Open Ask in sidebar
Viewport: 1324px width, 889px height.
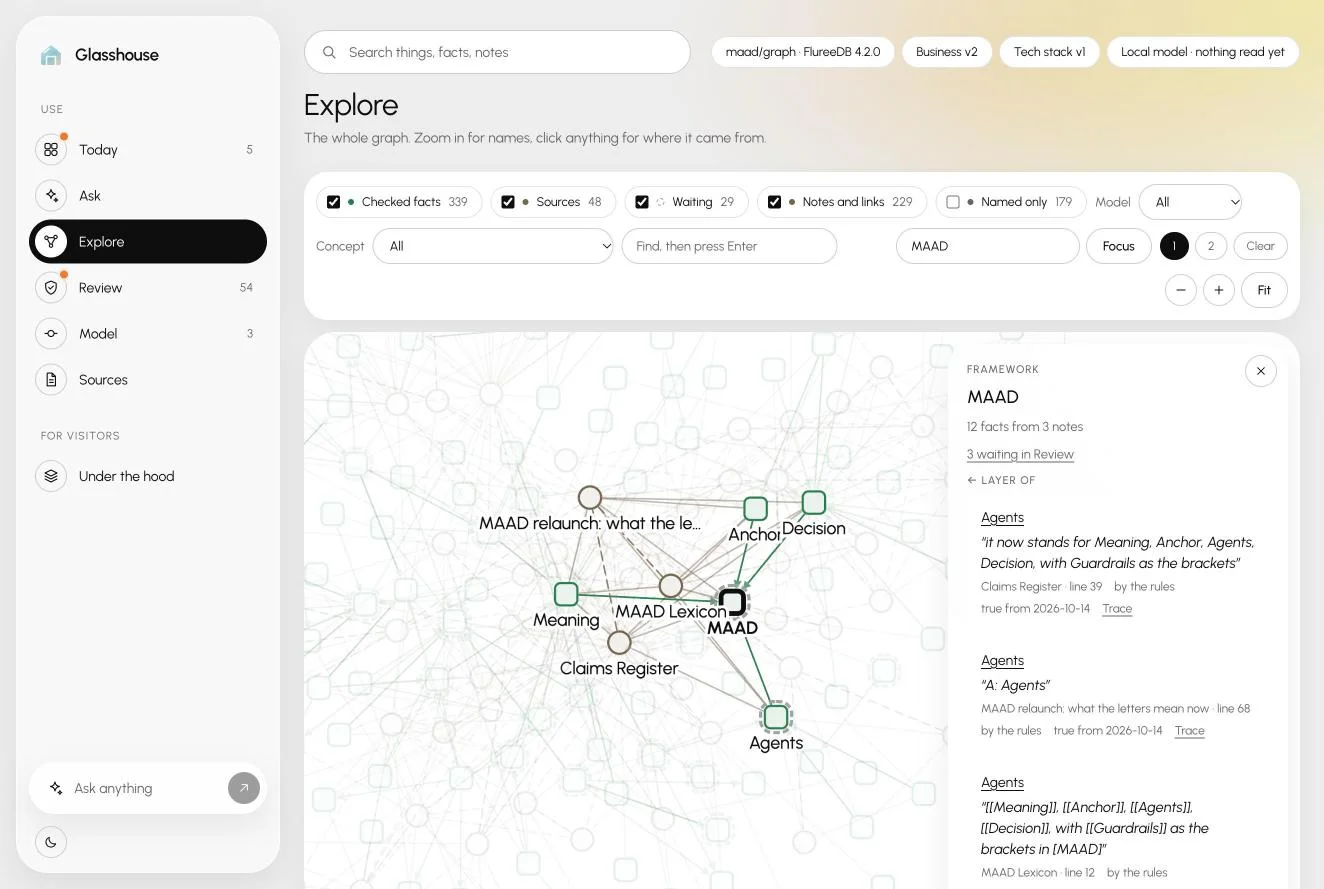(148, 196)
